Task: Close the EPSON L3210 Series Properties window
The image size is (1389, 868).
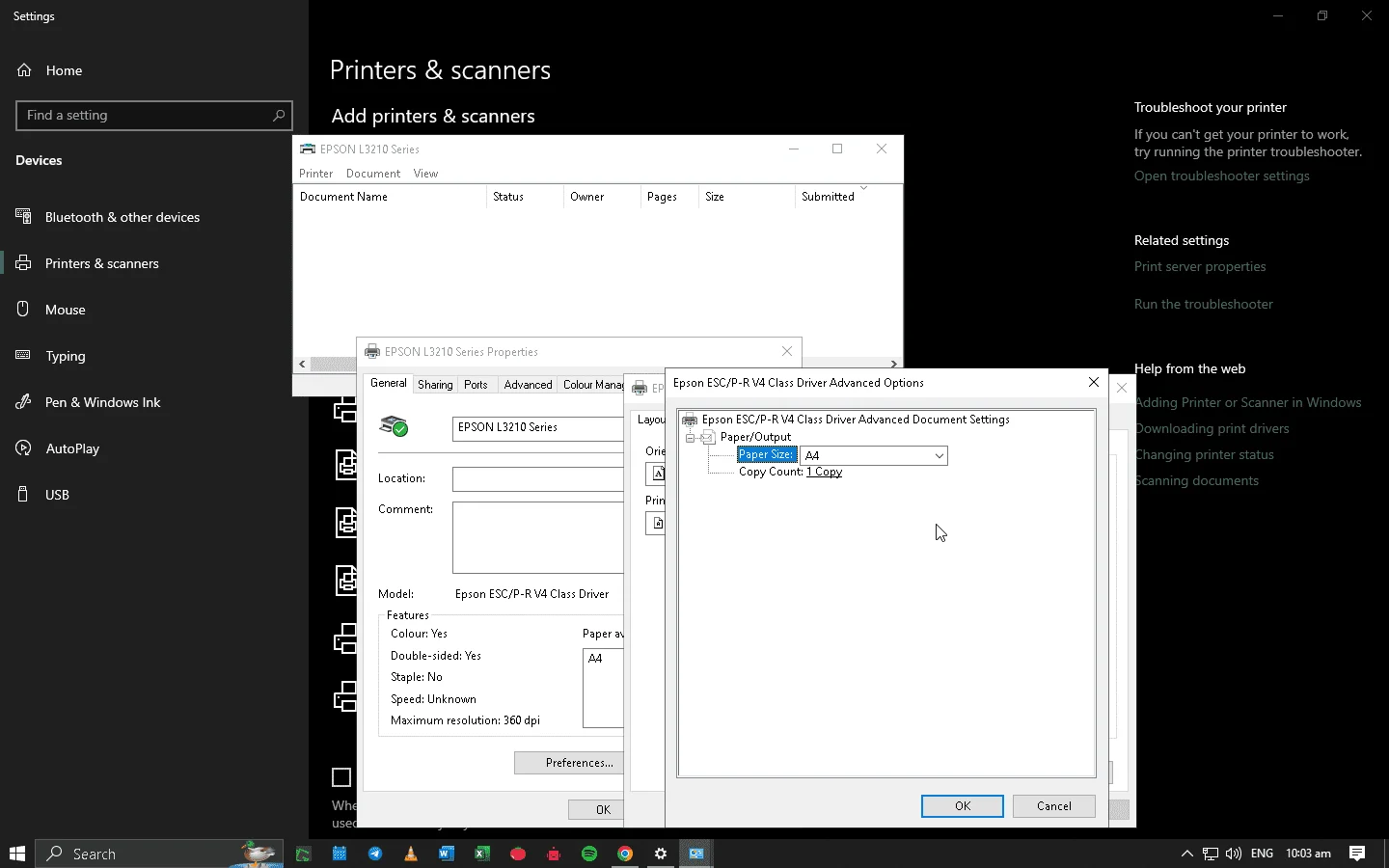Action: (x=787, y=351)
